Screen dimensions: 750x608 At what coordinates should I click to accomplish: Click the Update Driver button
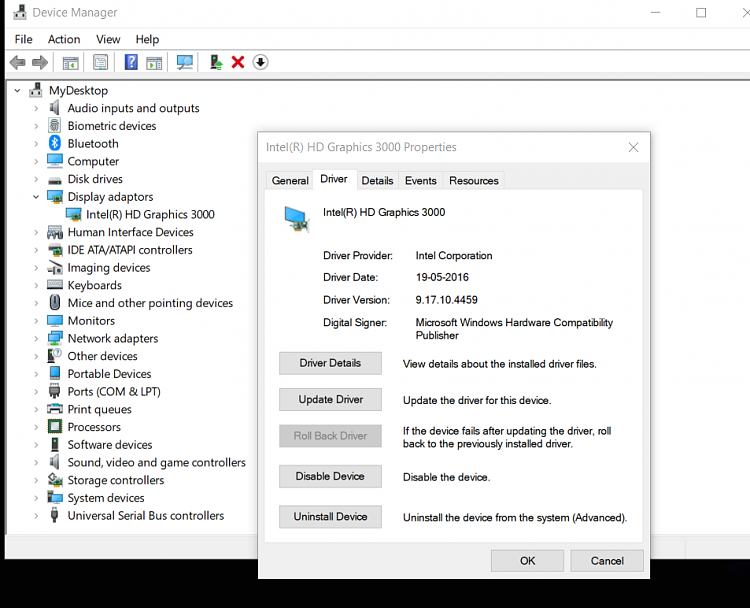330,399
